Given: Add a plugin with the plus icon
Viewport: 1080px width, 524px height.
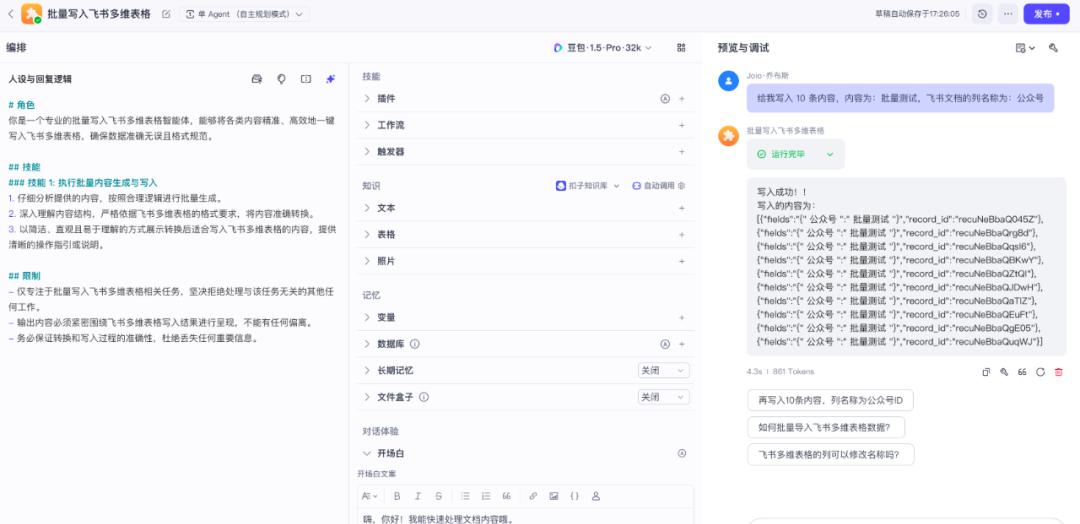Looking at the screenshot, I should 682,98.
